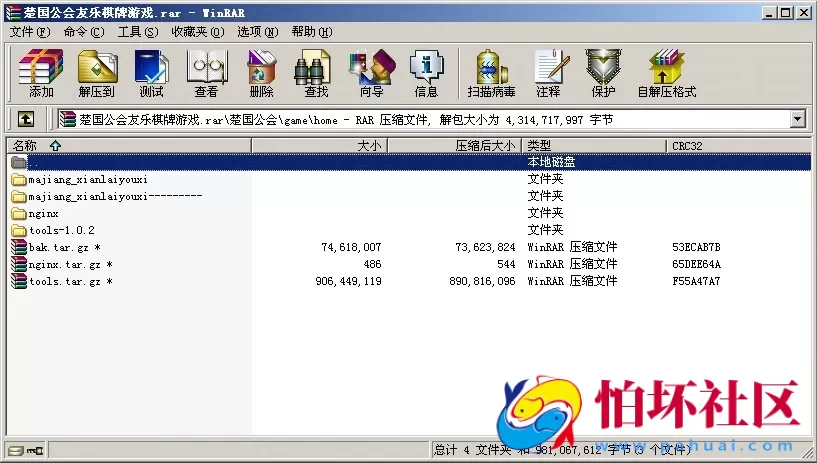This screenshot has width=817, height=463.
Task: Select the tools-1.0.2 folder name
Action: click(62, 230)
